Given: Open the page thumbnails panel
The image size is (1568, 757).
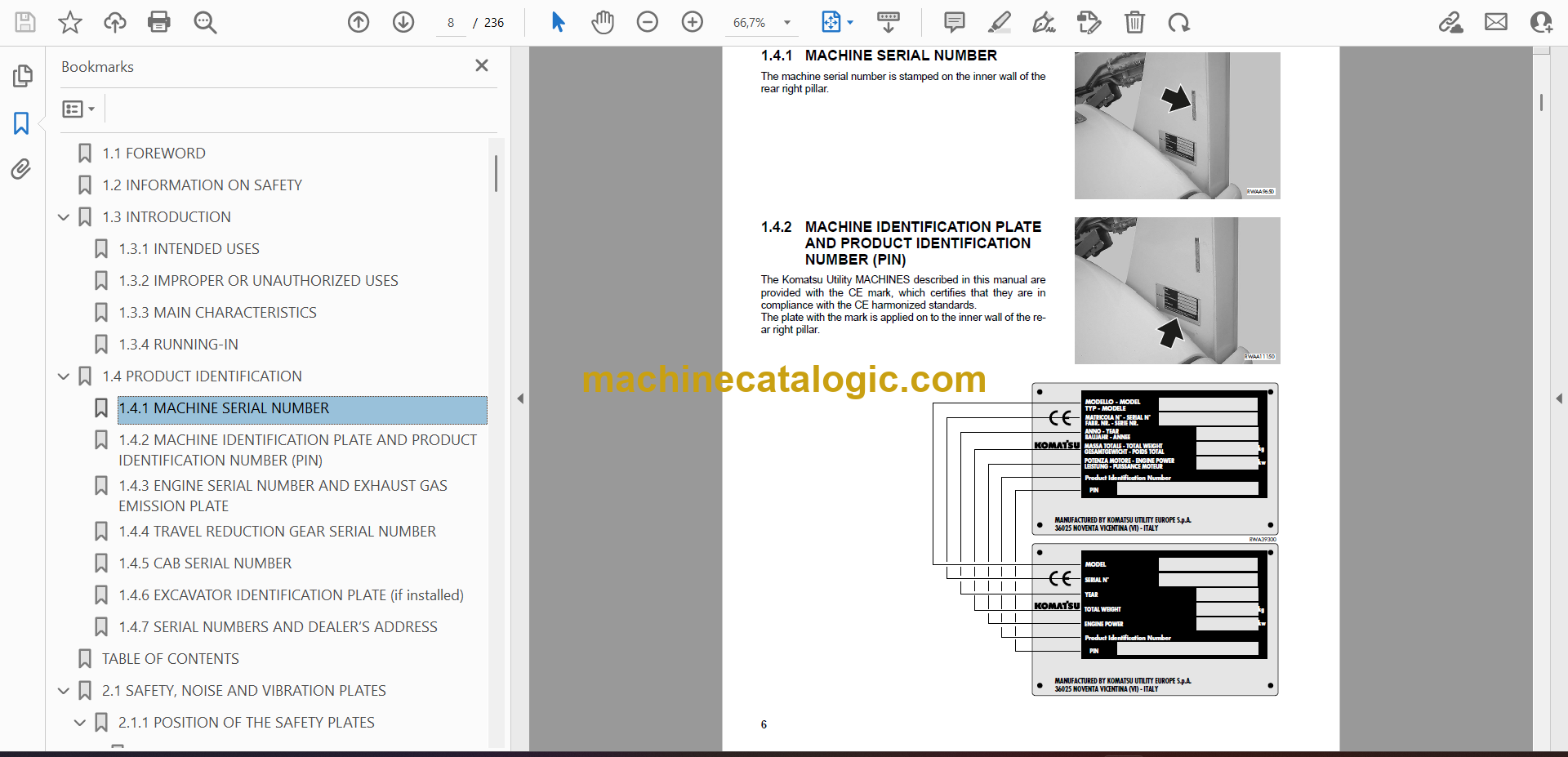Looking at the screenshot, I should pyautogui.click(x=22, y=76).
